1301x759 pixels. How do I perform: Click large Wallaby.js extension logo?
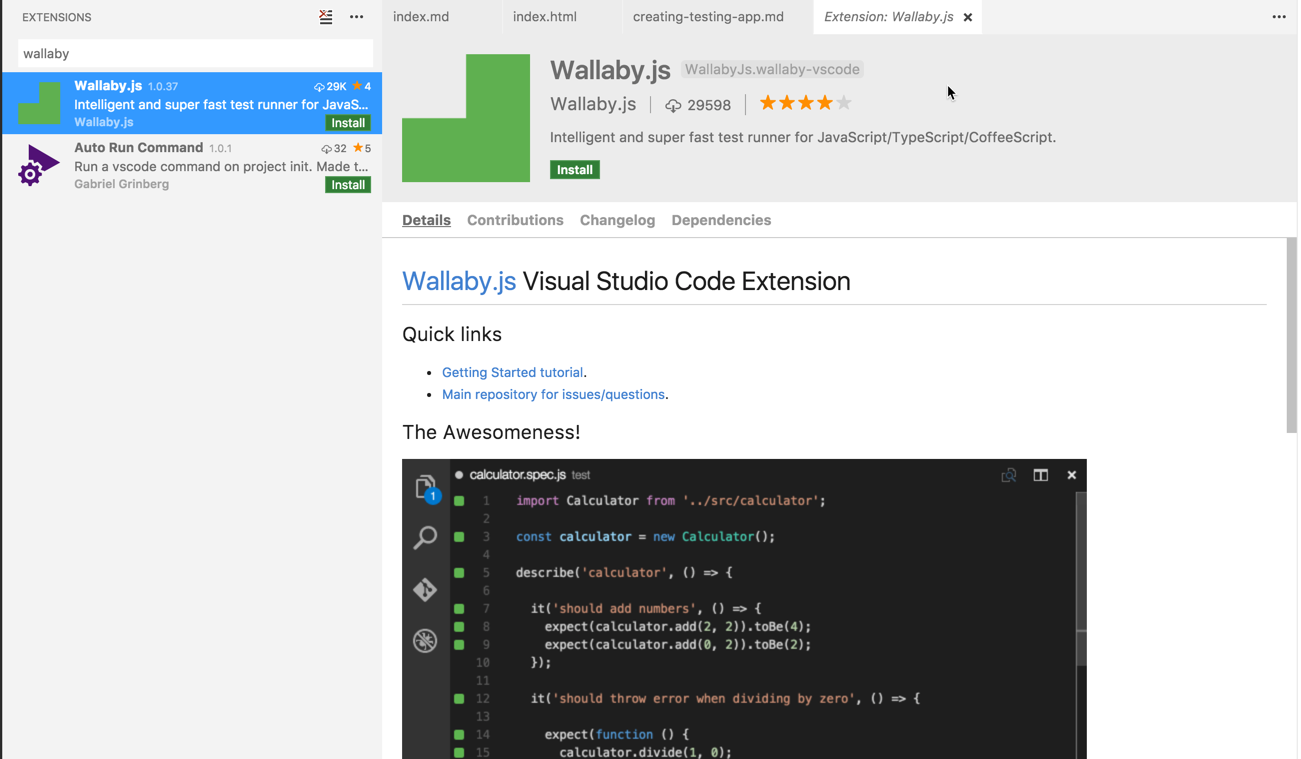[466, 118]
